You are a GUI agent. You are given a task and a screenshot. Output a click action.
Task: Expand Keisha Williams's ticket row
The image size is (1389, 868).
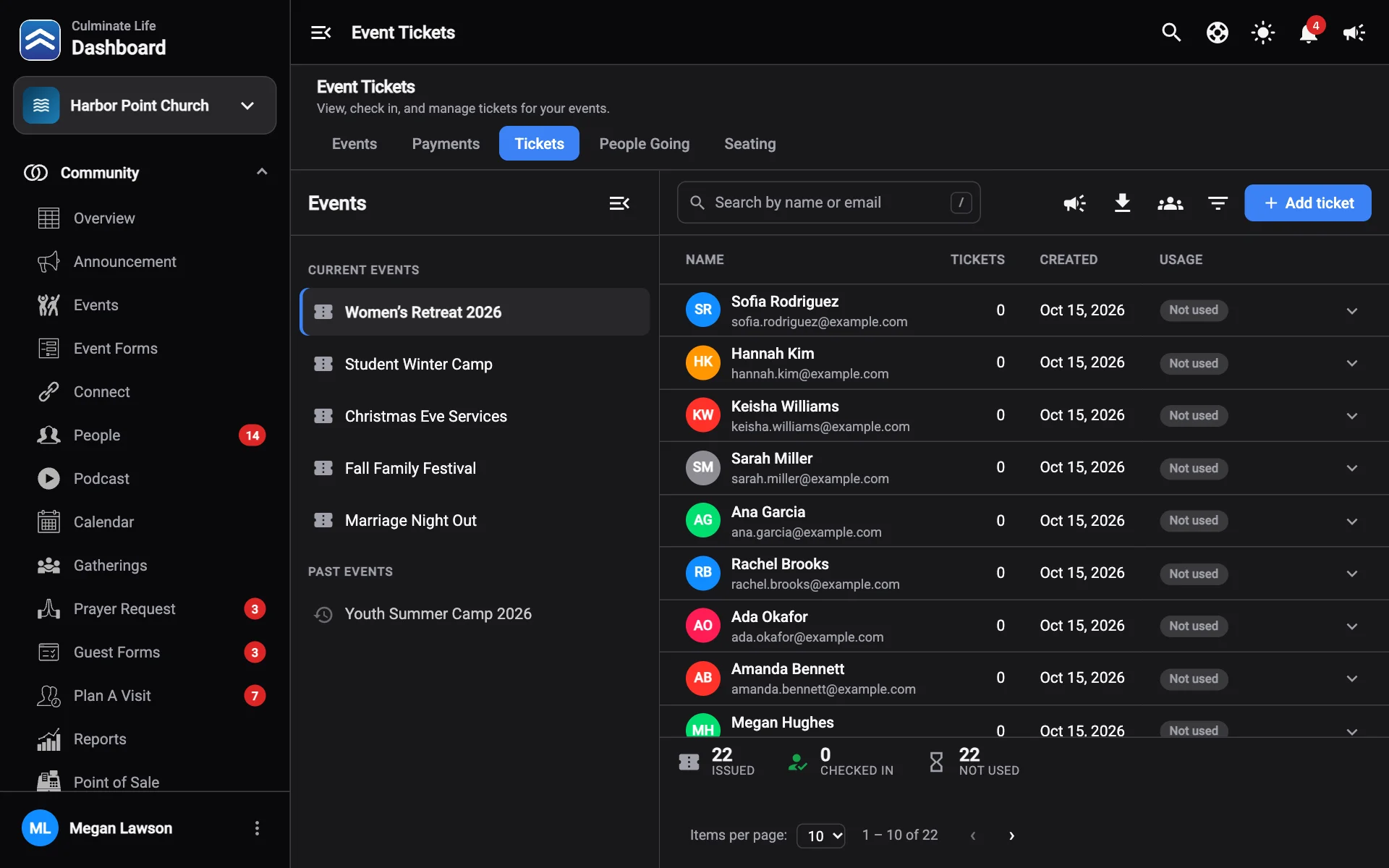pos(1351,415)
